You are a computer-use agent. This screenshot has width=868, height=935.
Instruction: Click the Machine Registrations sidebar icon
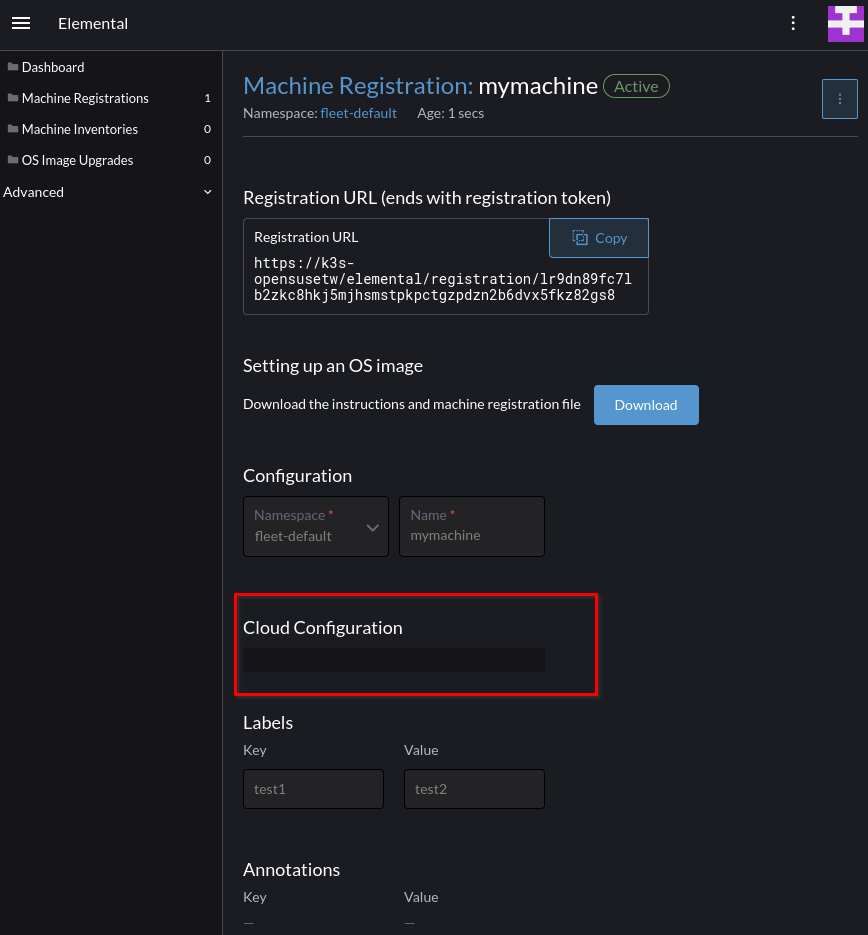coord(14,98)
